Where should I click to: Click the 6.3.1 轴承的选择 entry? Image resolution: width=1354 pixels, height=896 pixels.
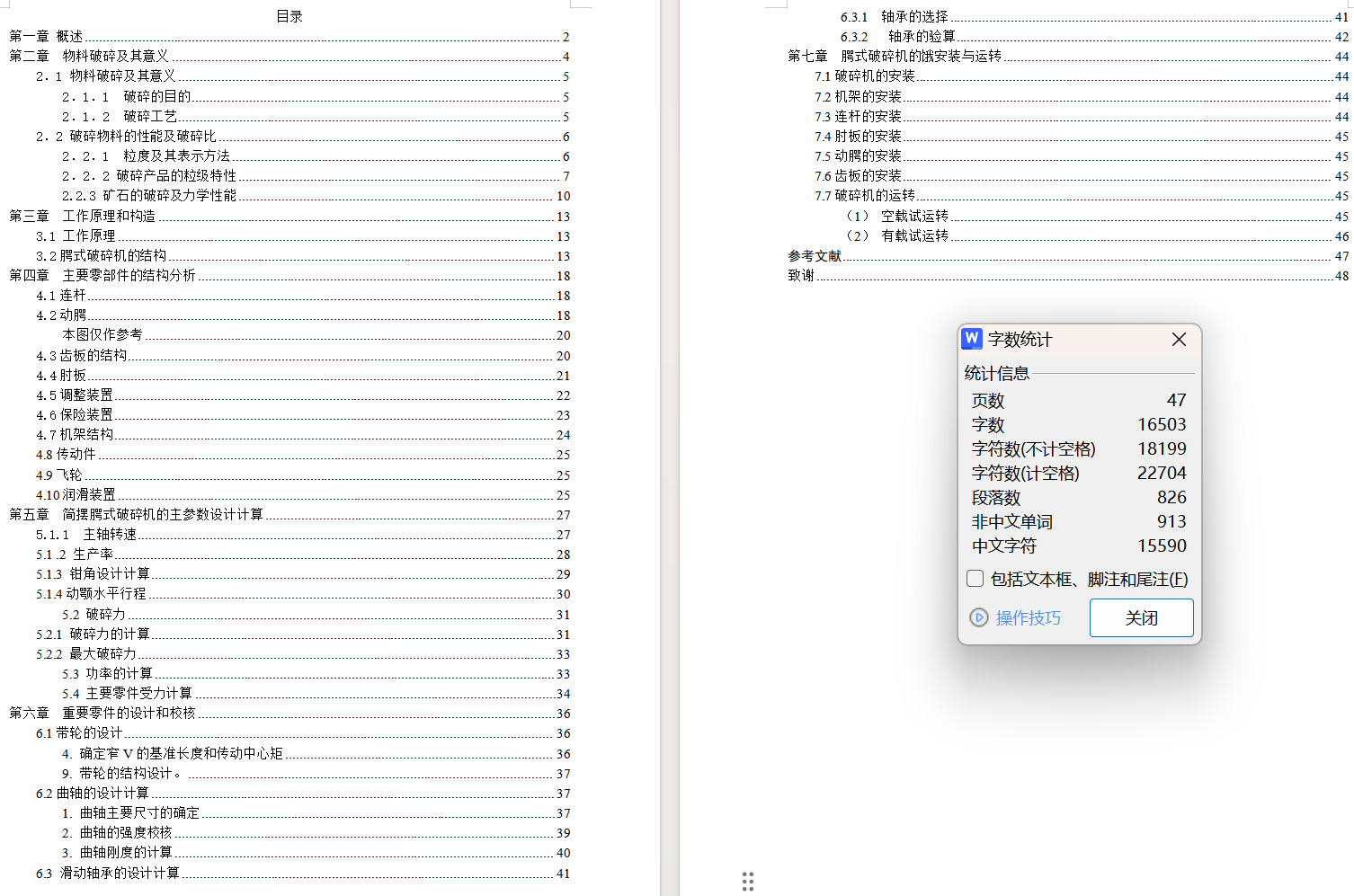1094,16
